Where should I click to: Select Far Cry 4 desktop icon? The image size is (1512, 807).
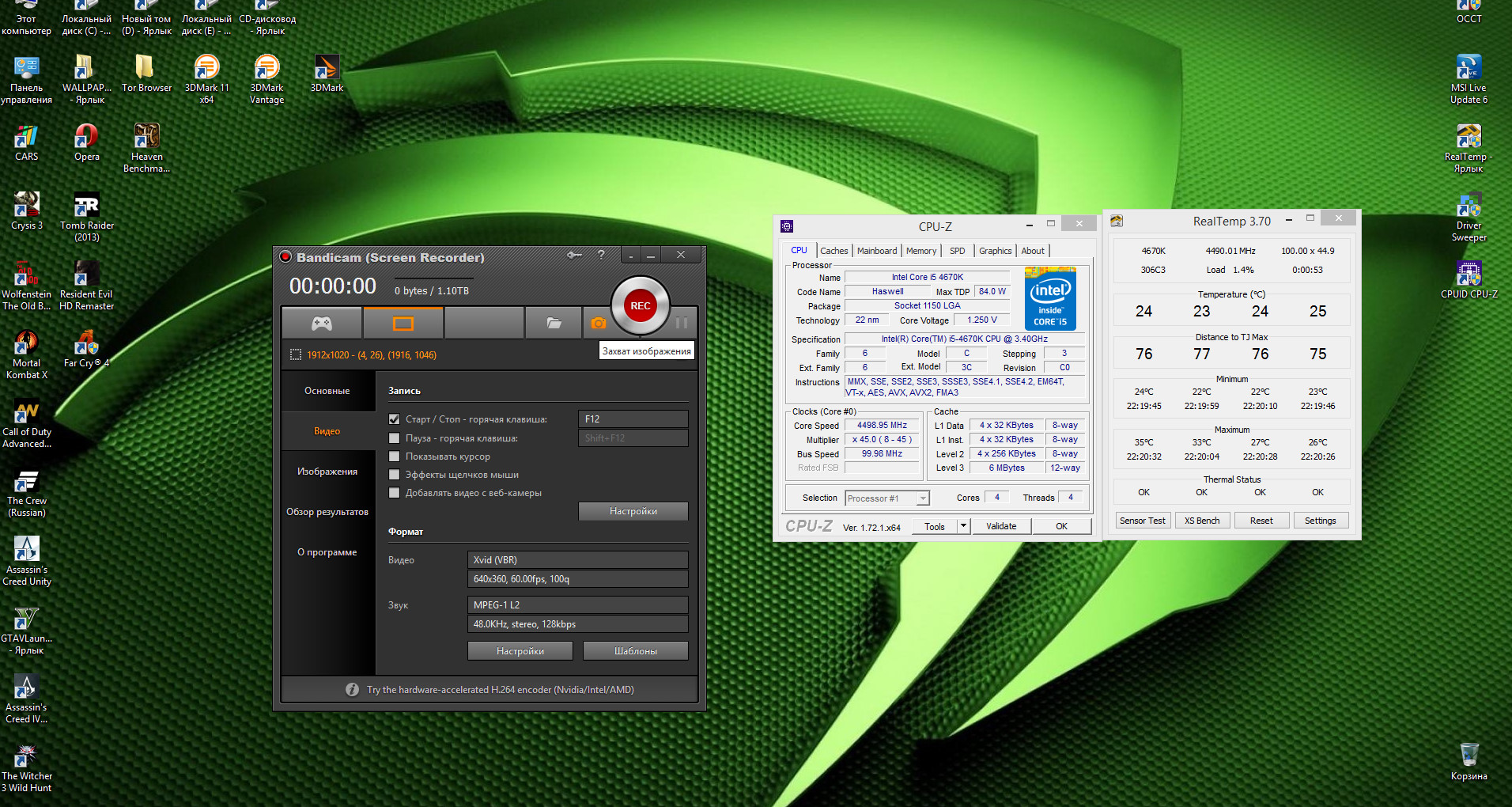point(87,349)
